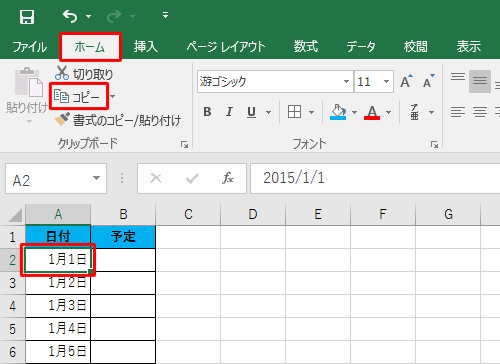Decrease font size with small A icon

click(x=429, y=81)
